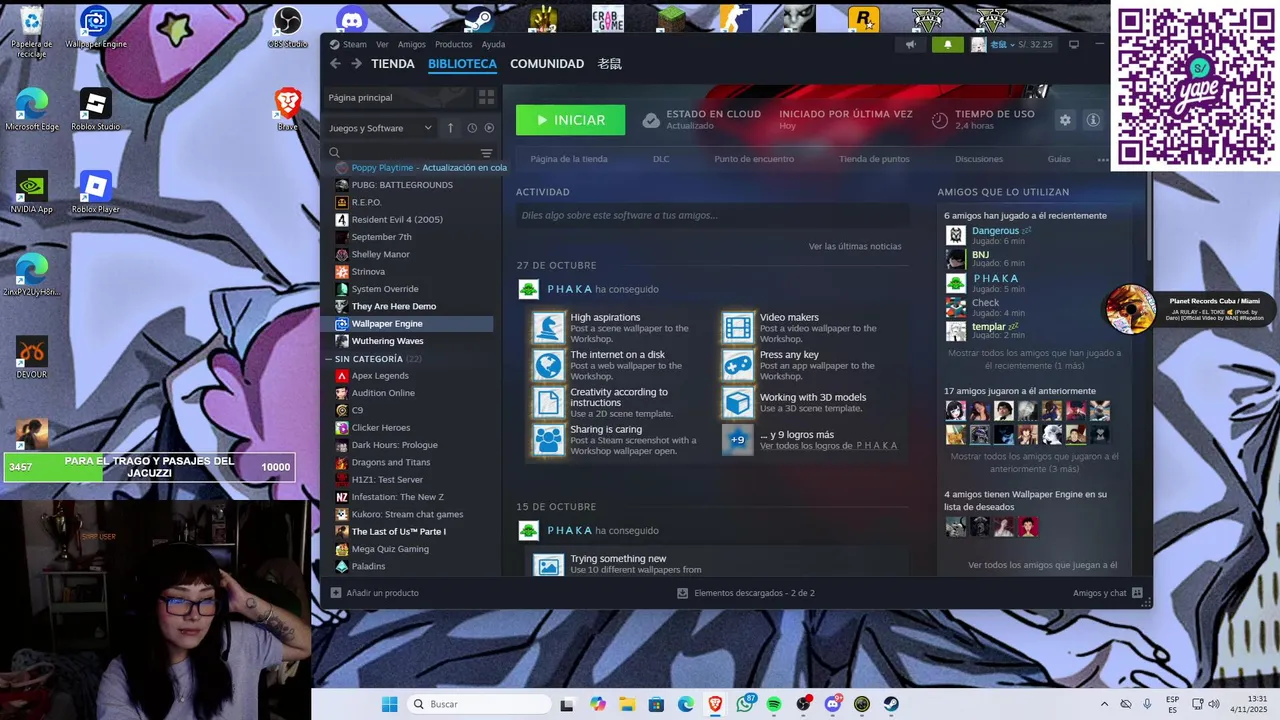
Task: Open the DEVOUR desktop shortcut
Action: coord(31,358)
